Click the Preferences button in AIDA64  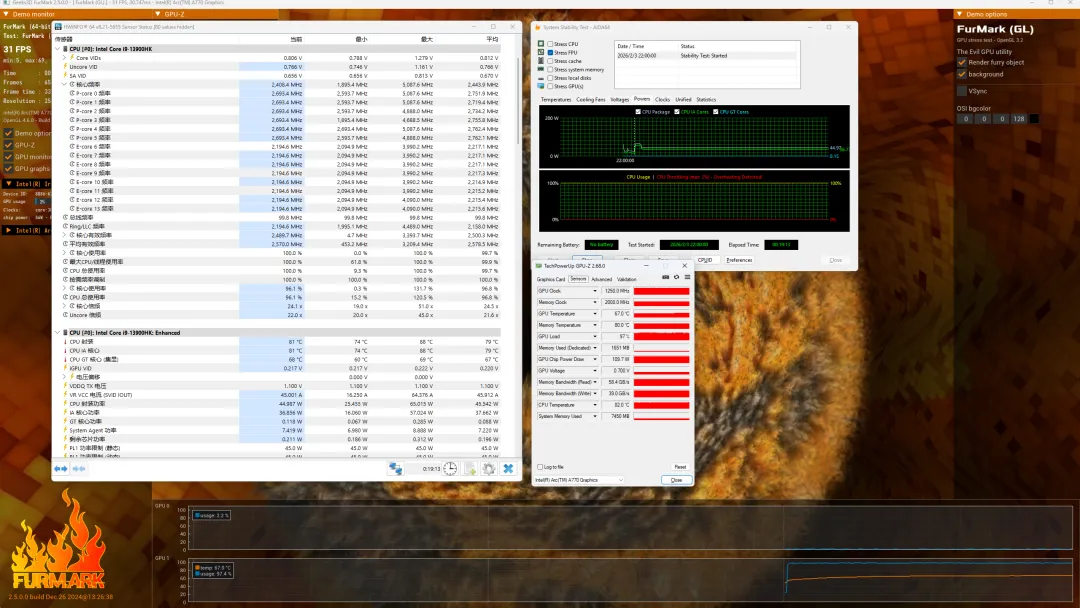(739, 260)
